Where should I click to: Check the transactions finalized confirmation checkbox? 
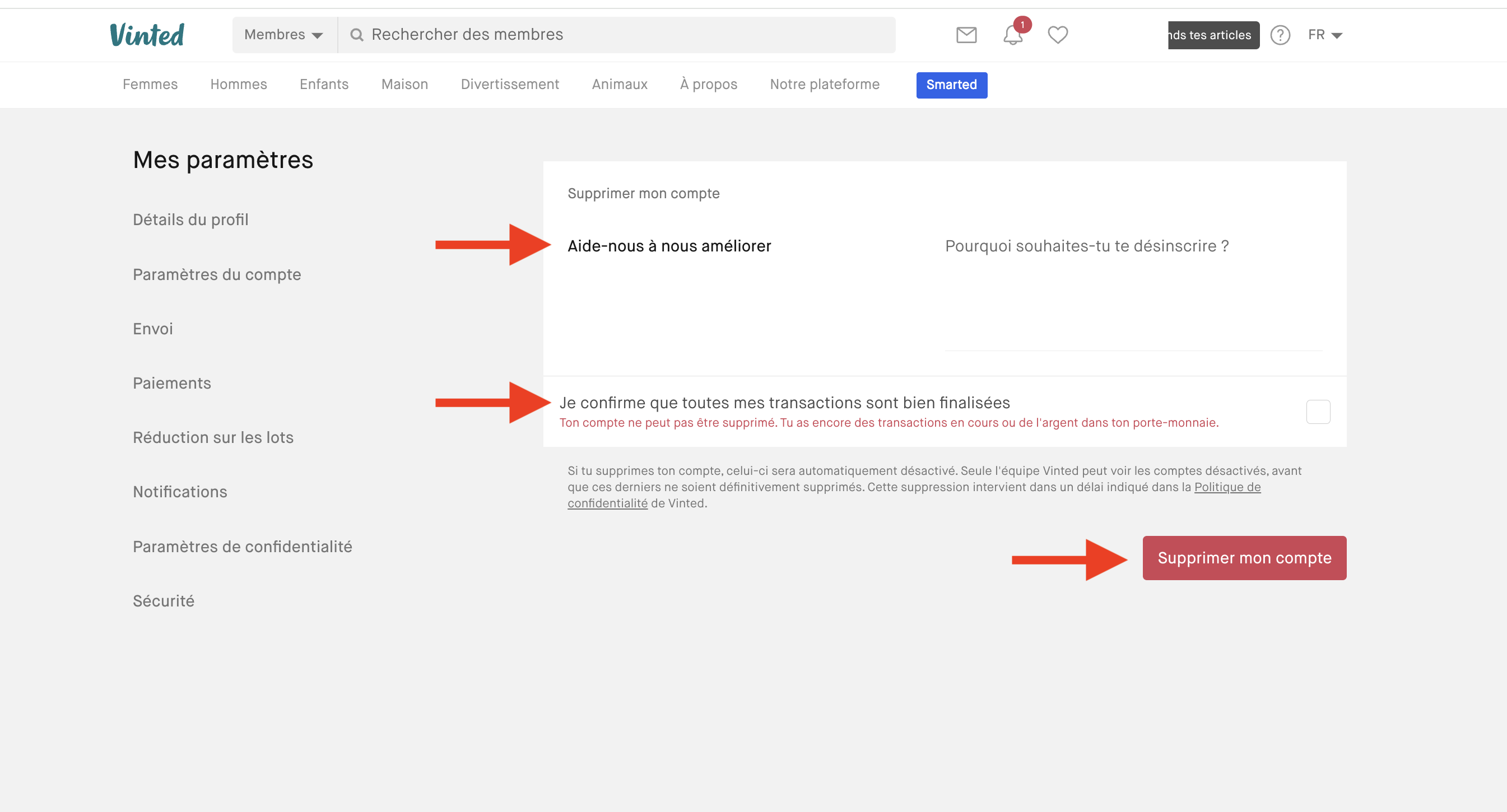pos(1318,412)
